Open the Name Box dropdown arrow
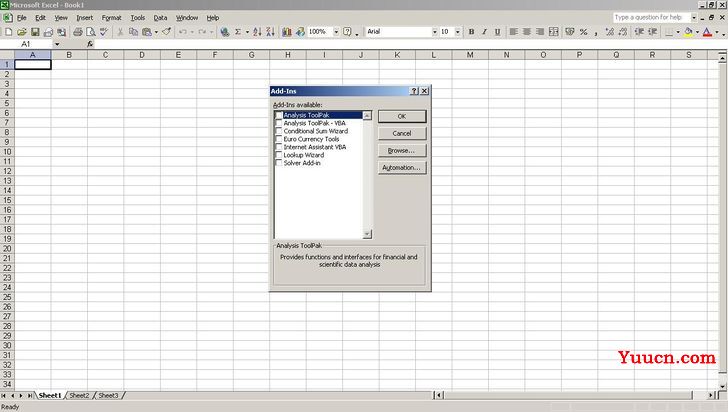Screen dimensions: 728x412 57,44
